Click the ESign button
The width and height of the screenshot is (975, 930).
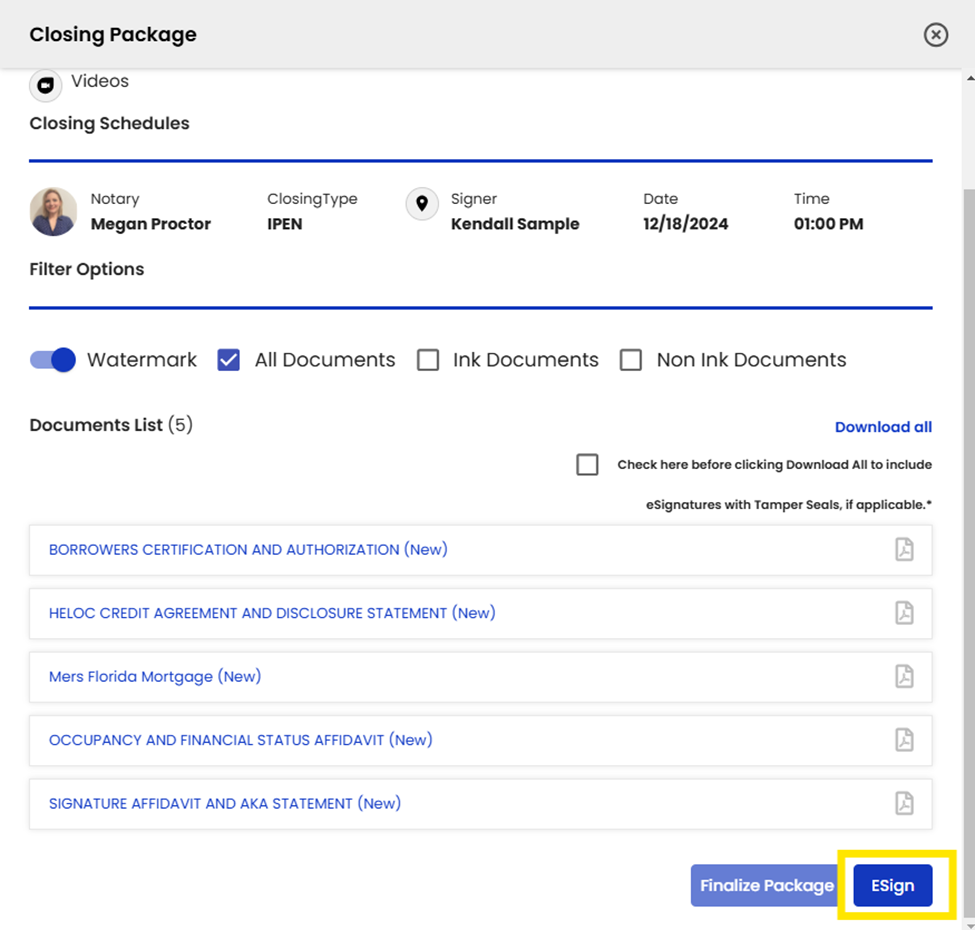(x=892, y=885)
